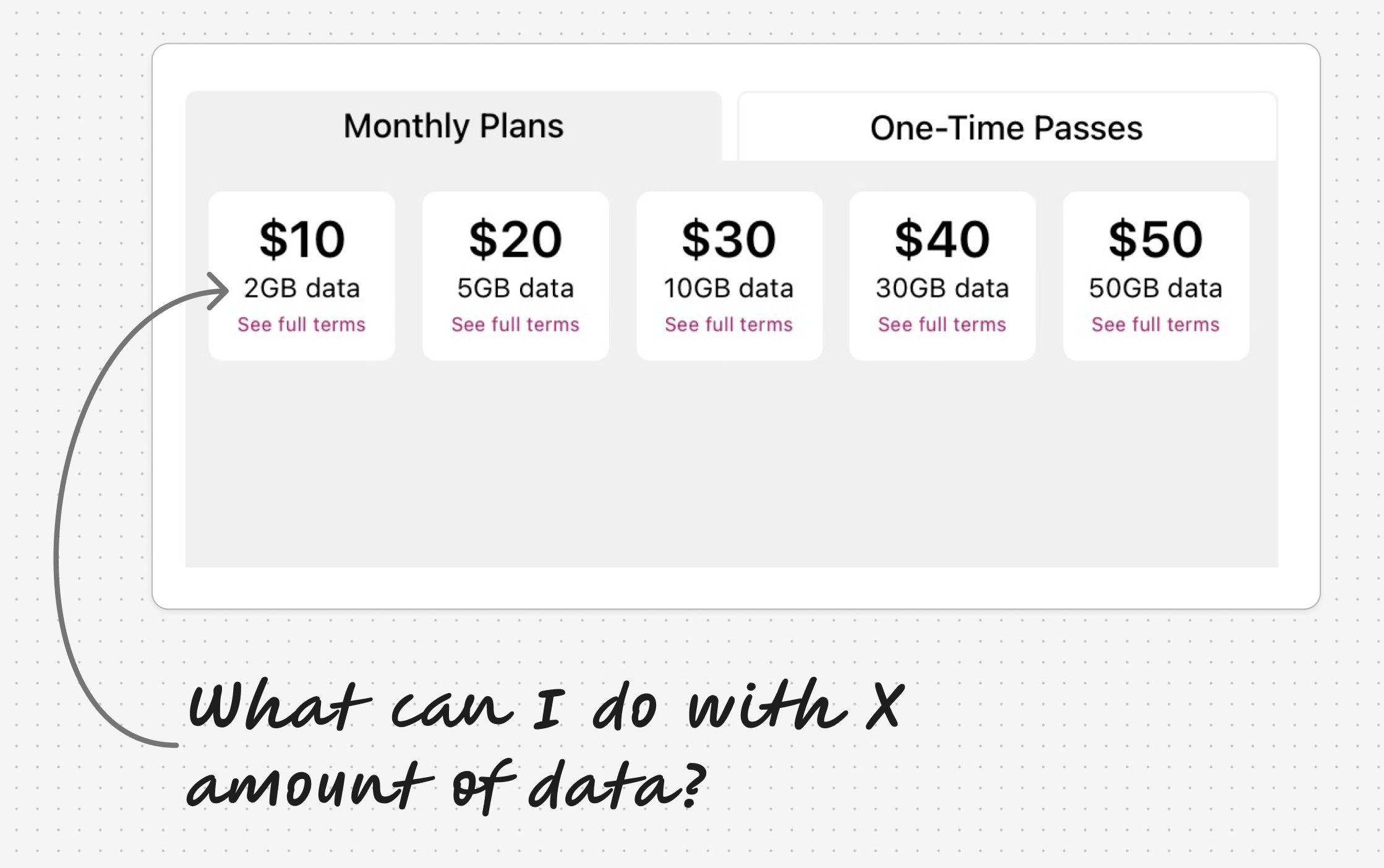
Task: Show full terms for the $50 plan
Action: tap(1155, 325)
